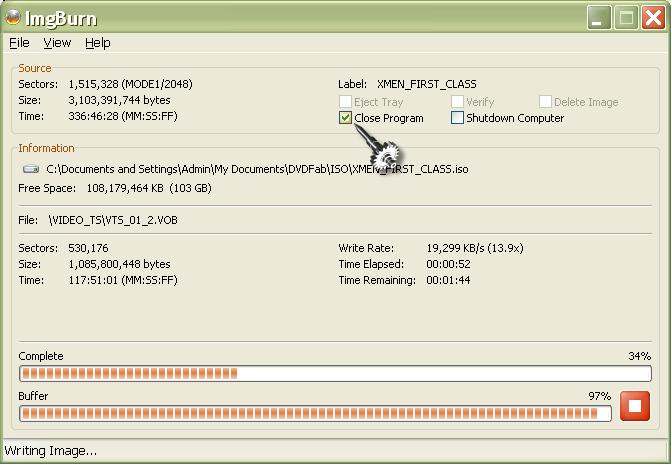Click the Time Remaining value 00:01:44
671x464 pixels.
pyautogui.click(x=448, y=280)
